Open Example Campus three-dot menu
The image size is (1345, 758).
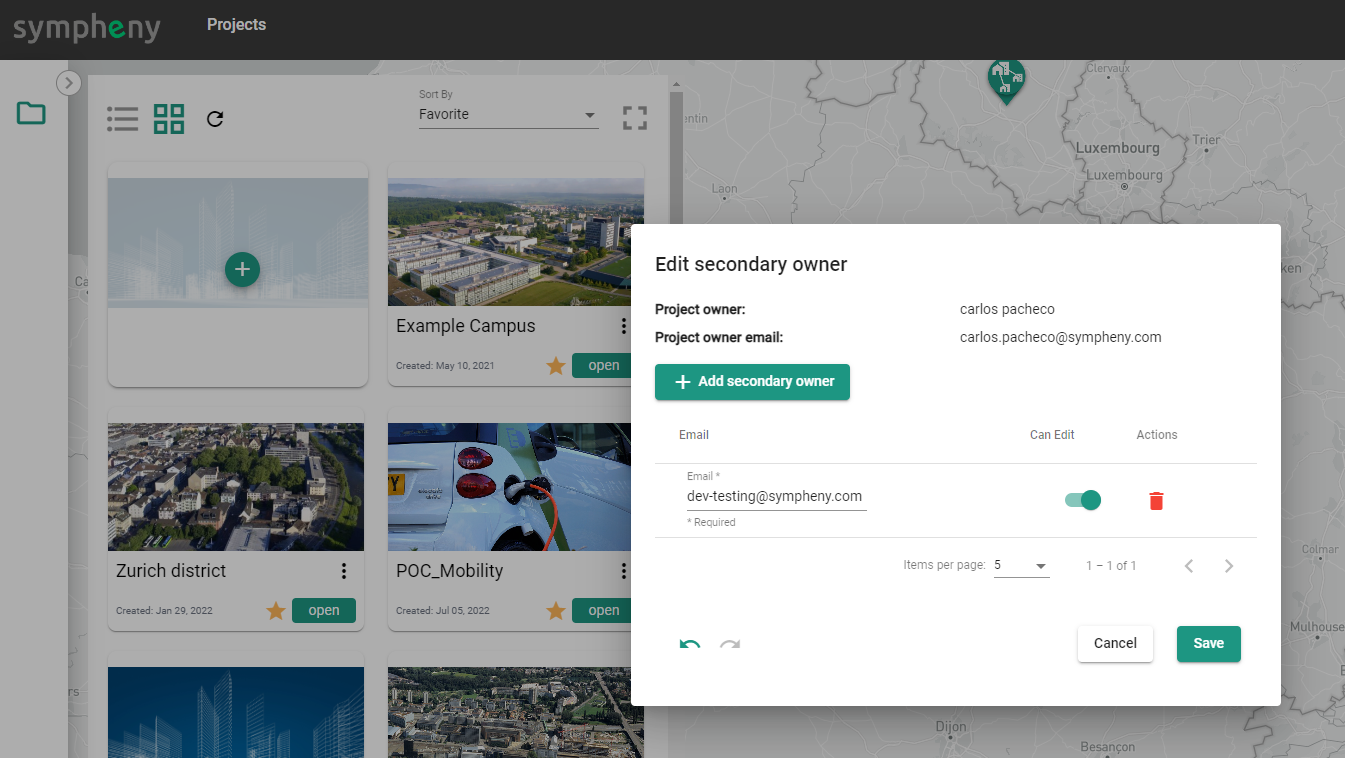click(624, 326)
